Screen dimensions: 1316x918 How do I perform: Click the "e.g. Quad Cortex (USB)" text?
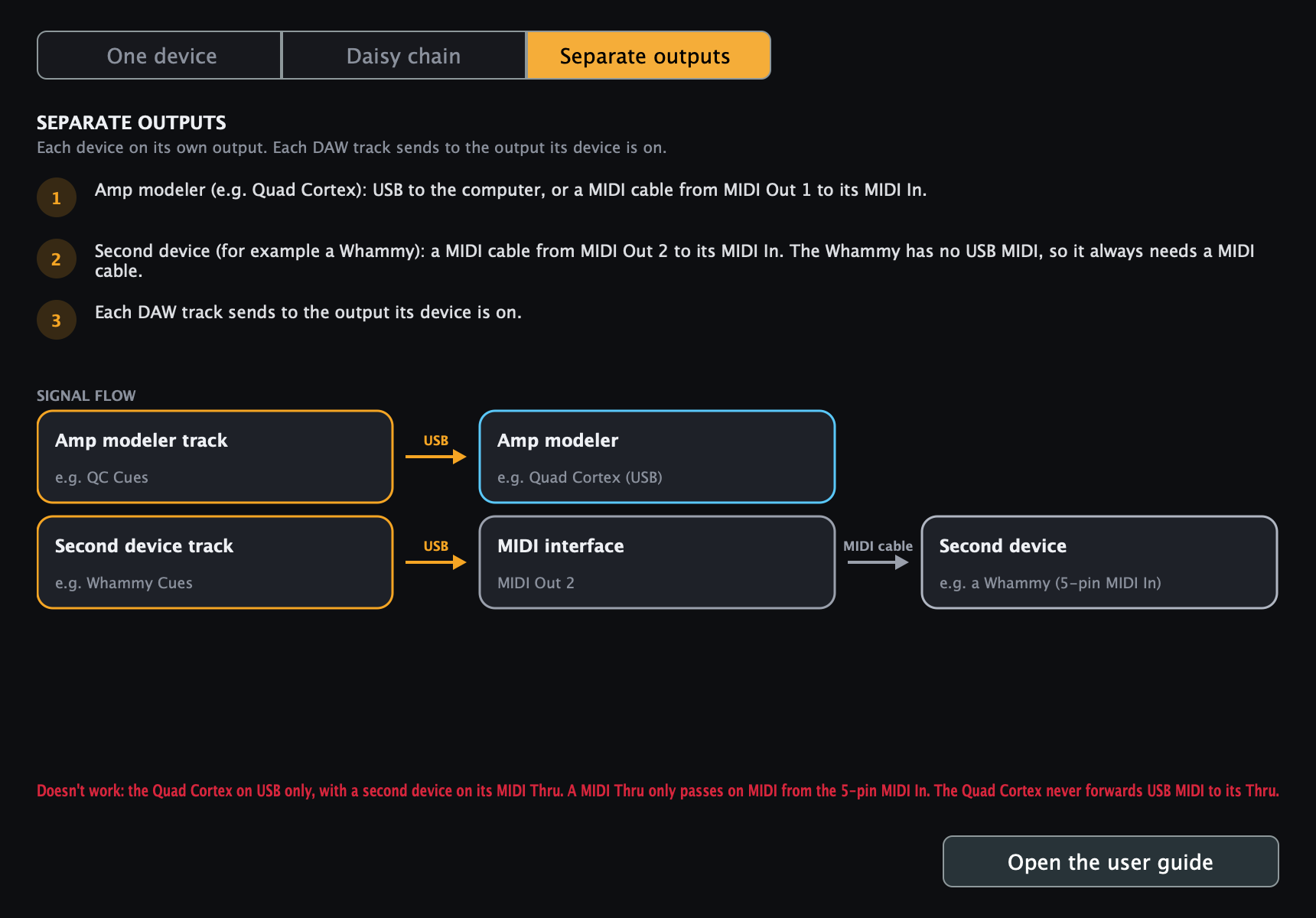(x=580, y=477)
